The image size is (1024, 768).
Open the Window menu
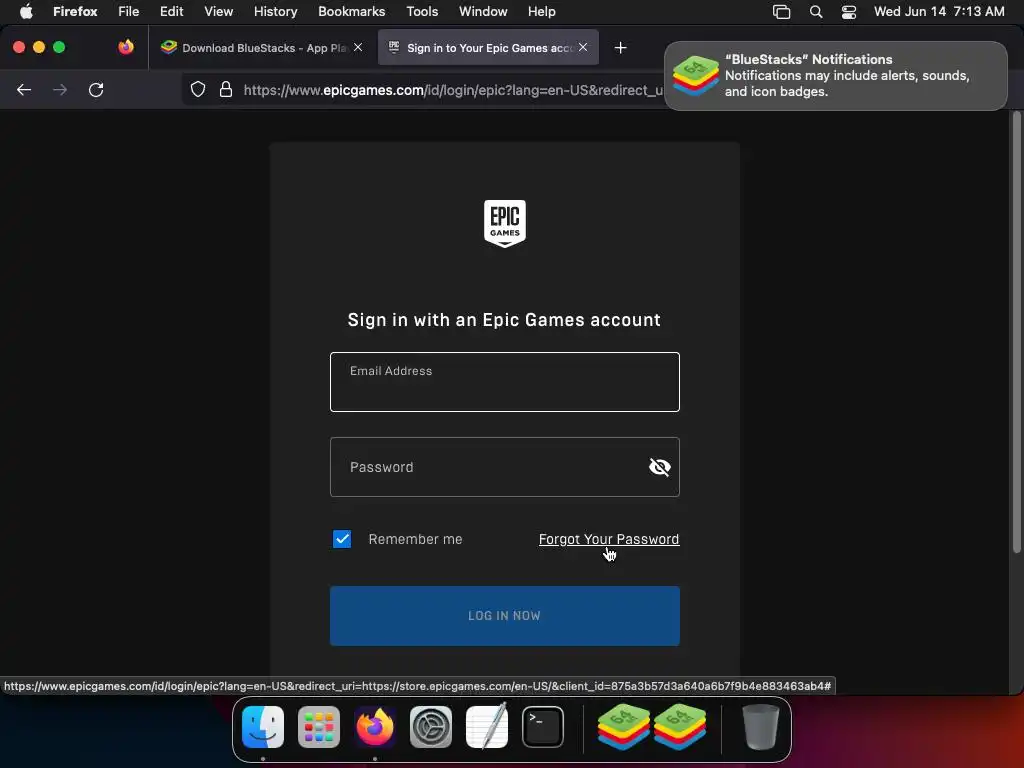click(483, 11)
